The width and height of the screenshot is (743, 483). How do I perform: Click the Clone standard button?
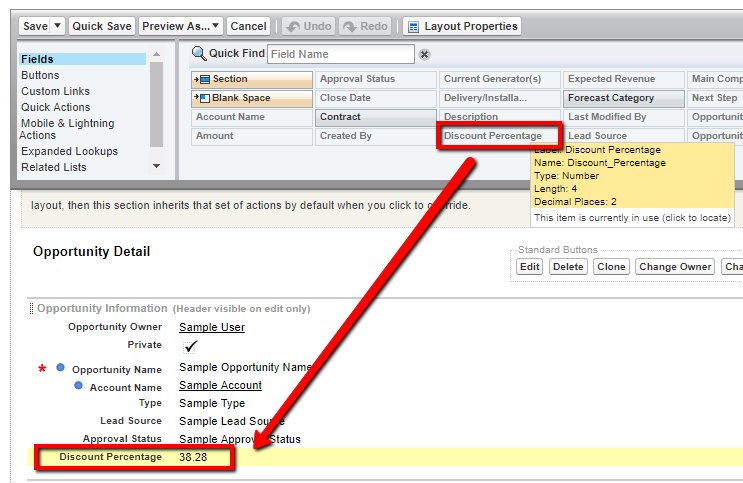(x=611, y=267)
